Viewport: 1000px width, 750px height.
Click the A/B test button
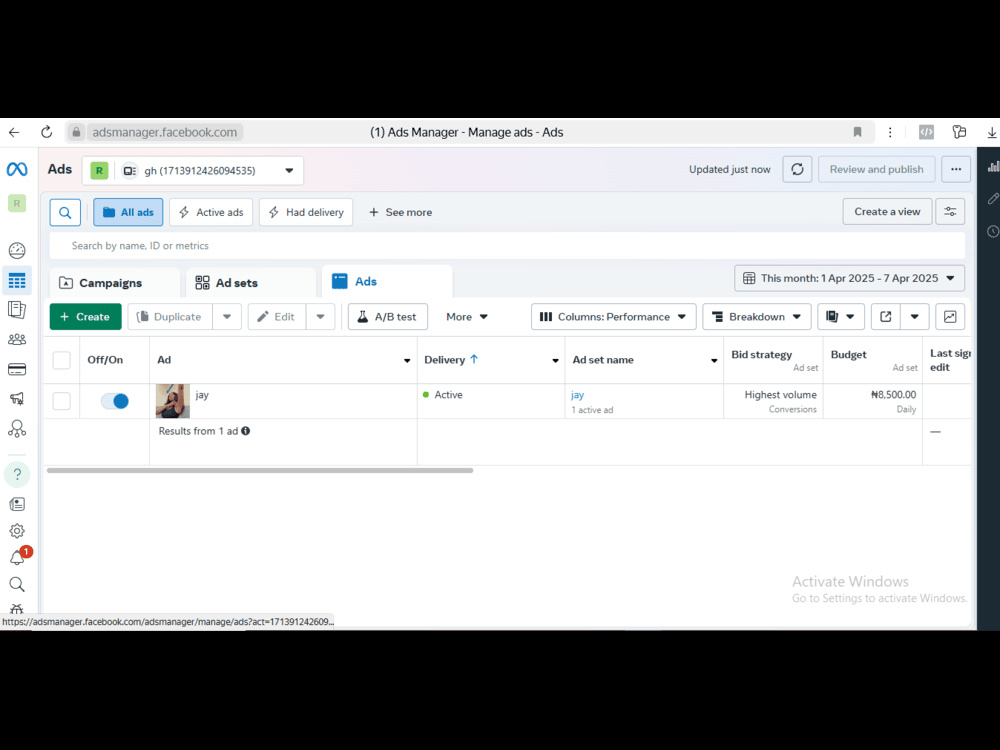click(x=388, y=316)
